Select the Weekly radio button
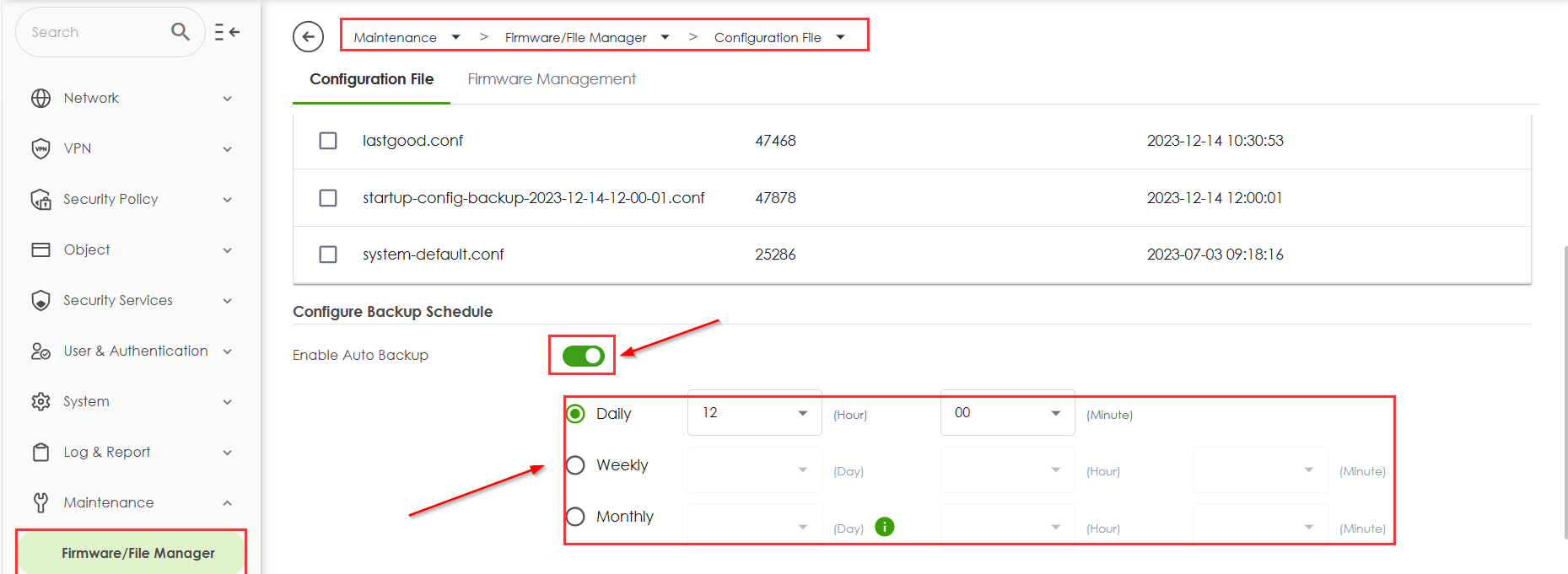This screenshot has width=1568, height=574. tap(575, 465)
